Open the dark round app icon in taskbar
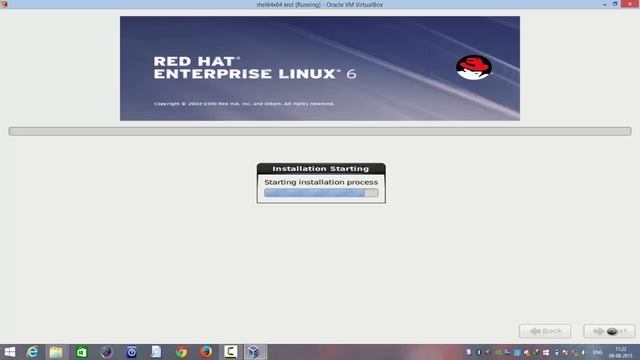This screenshot has width=640, height=360. coord(107,352)
